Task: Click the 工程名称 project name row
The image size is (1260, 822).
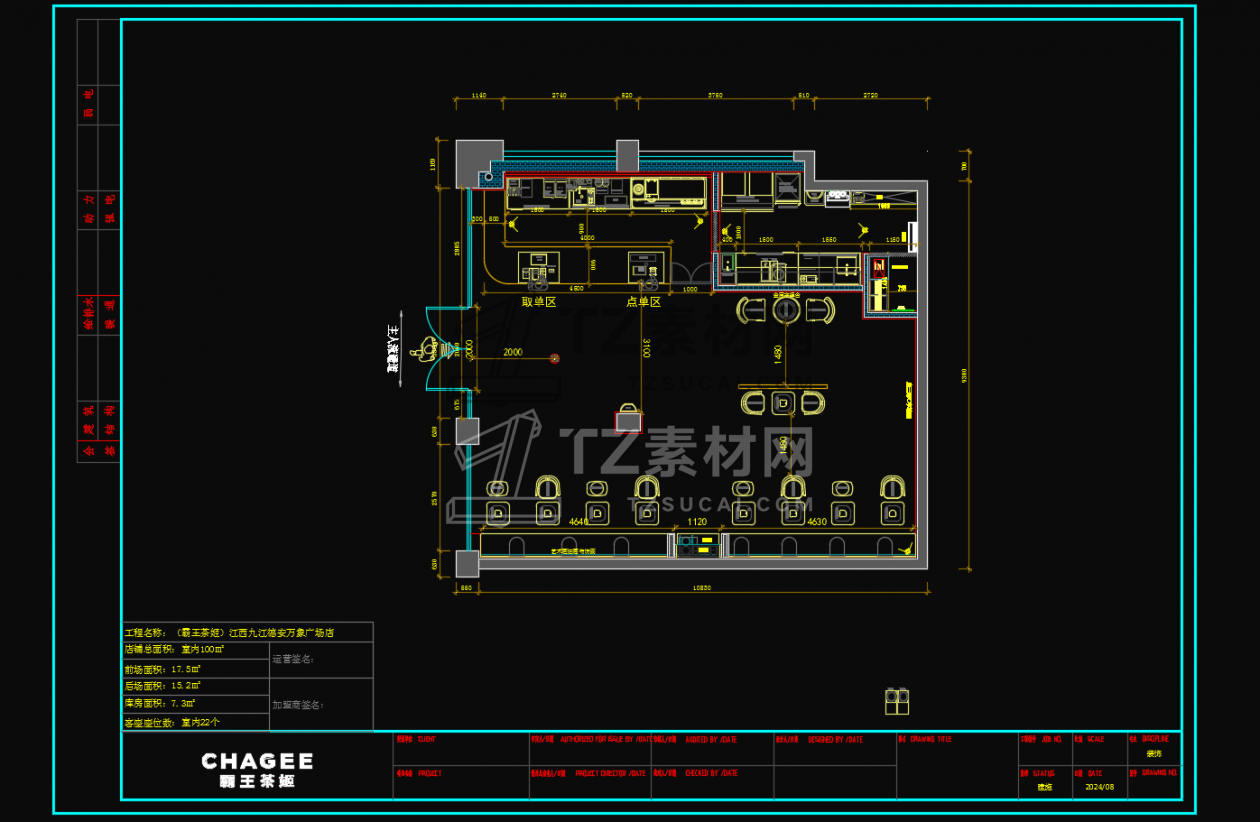Action: pyautogui.click(x=247, y=632)
